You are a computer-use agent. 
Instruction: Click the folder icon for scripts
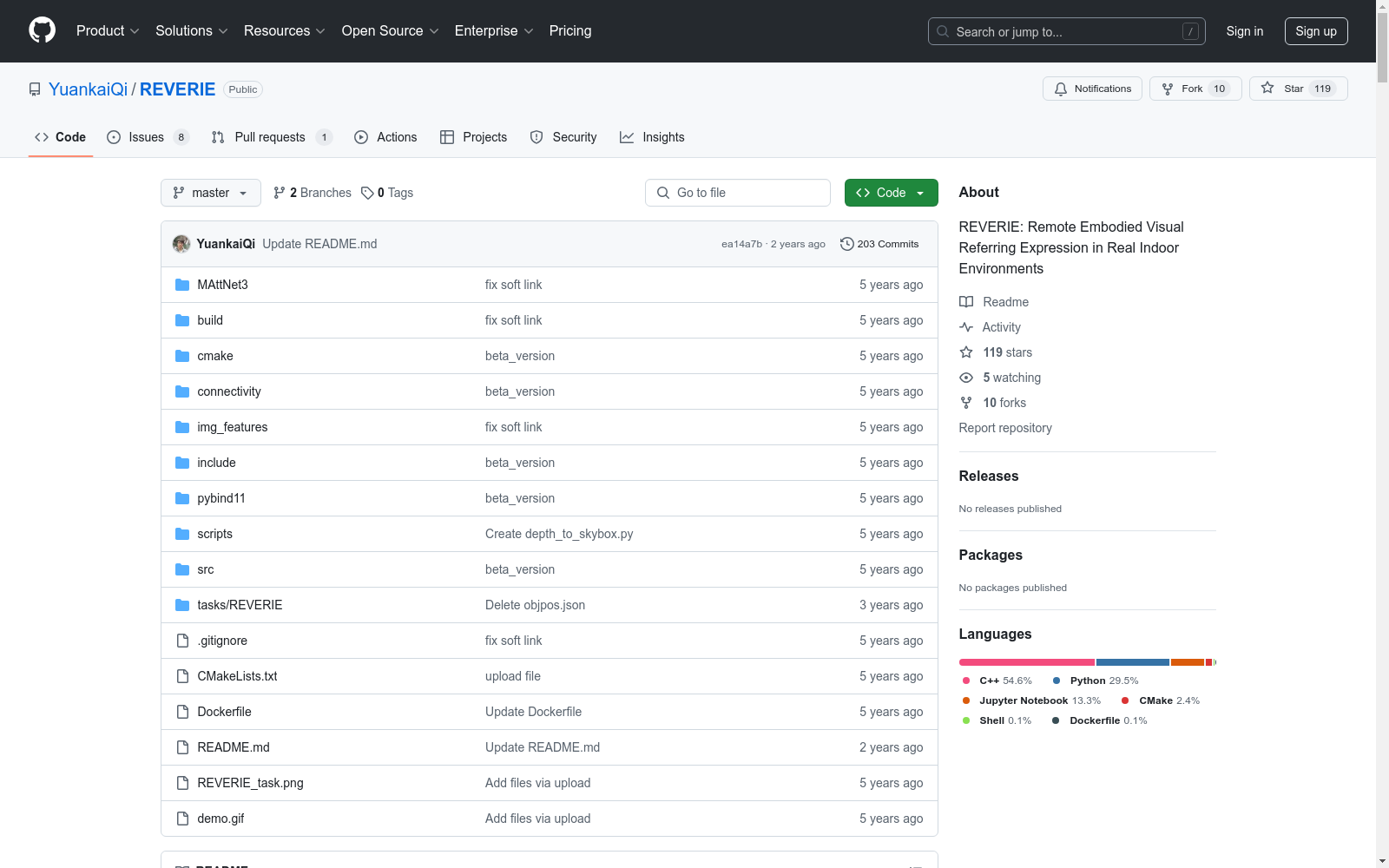tap(182, 534)
